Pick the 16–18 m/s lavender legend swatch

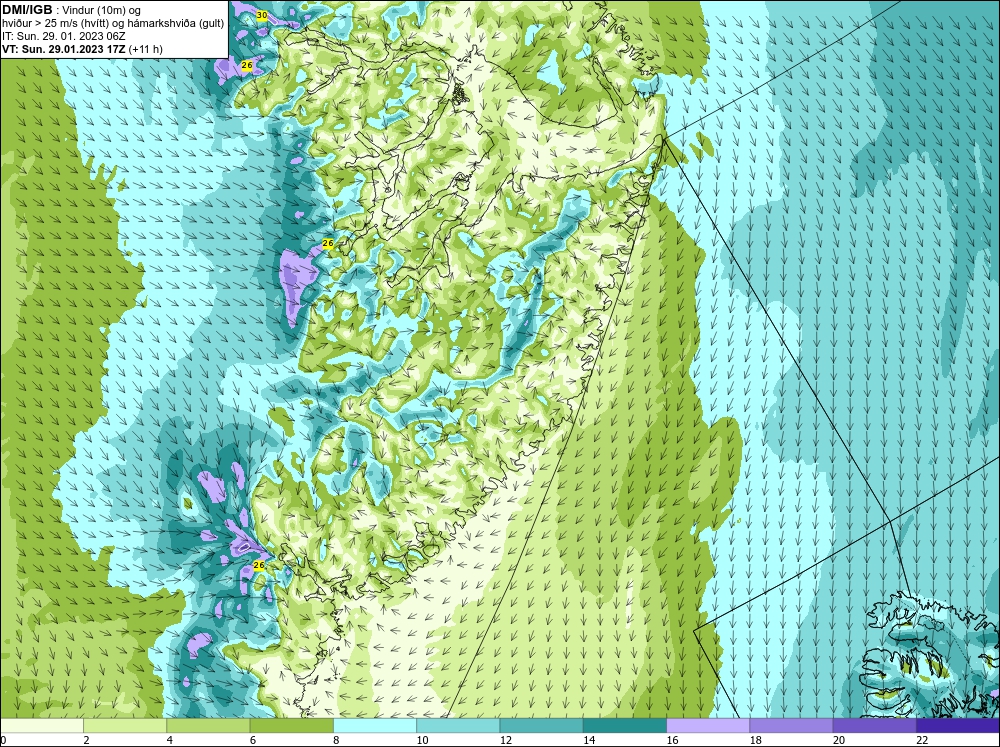(708, 725)
